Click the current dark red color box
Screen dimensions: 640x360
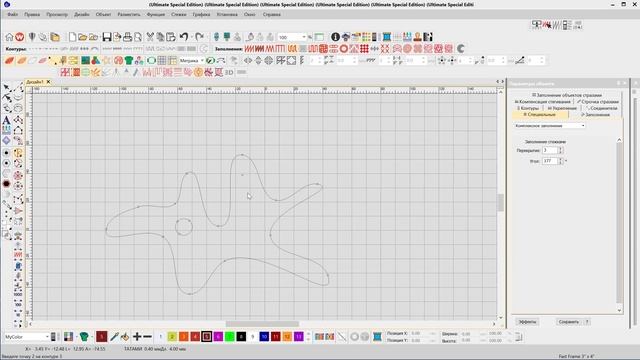pyautogui.click(x=101, y=337)
